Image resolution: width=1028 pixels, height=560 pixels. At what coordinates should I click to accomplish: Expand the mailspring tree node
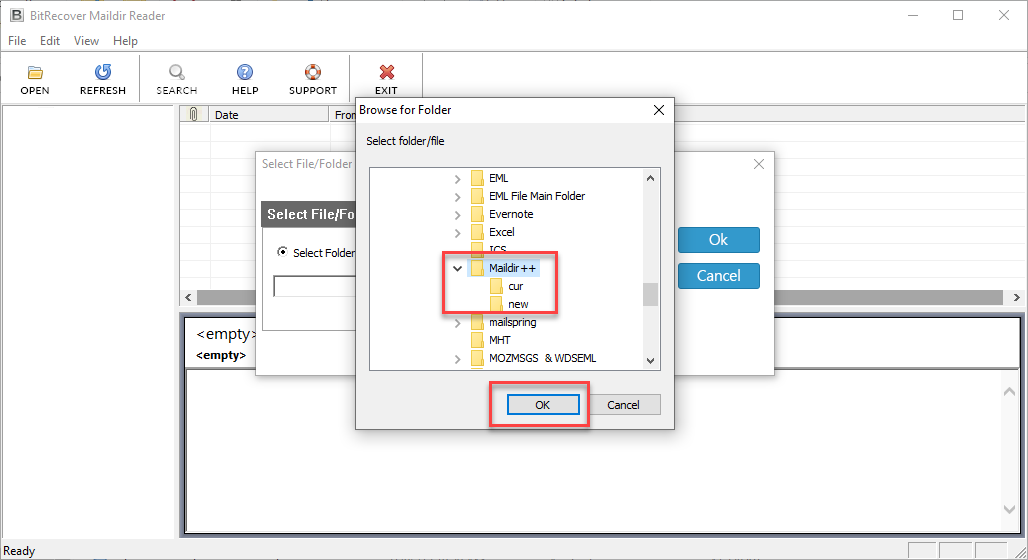[x=458, y=323]
